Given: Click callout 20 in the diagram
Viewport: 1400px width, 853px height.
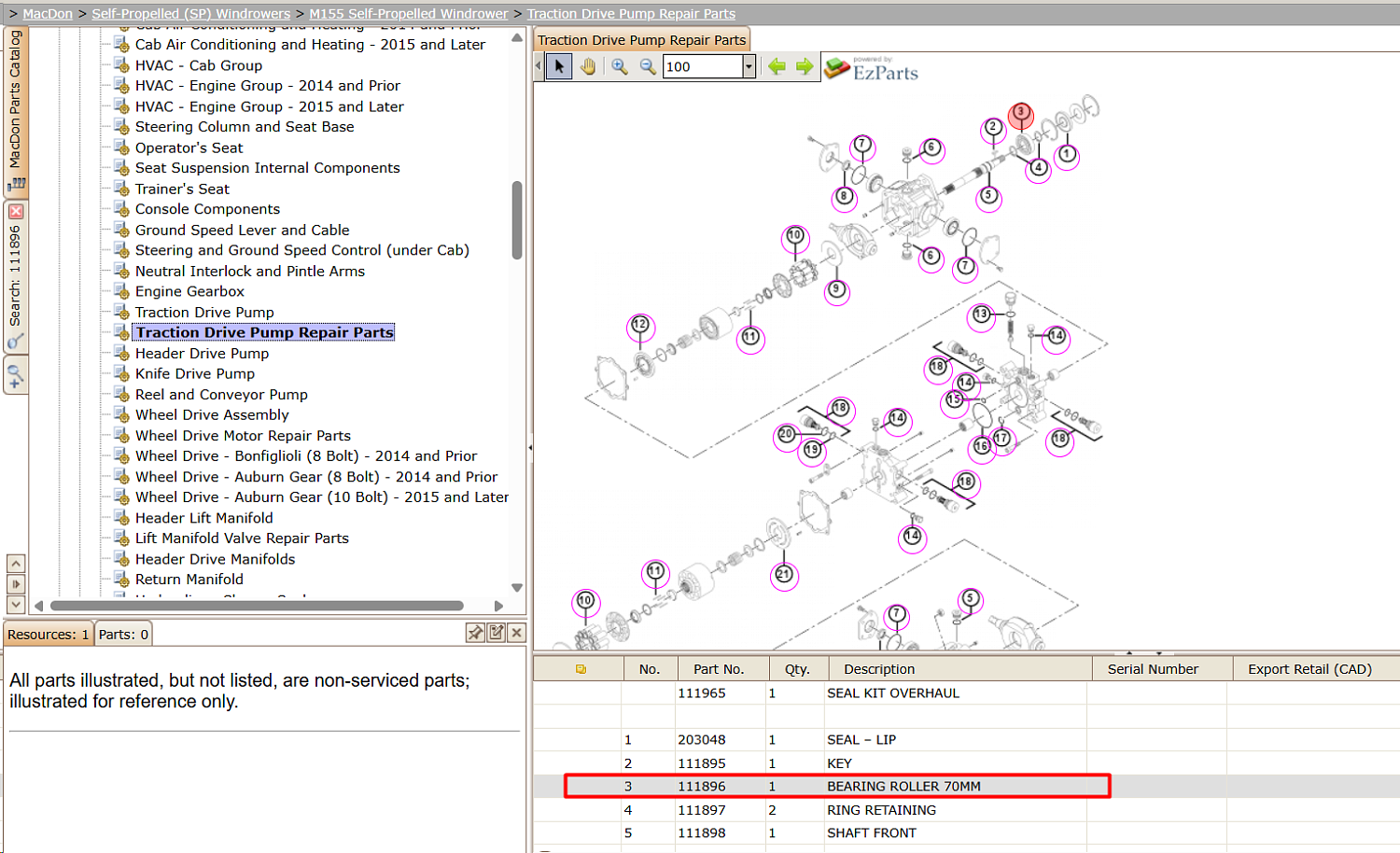Looking at the screenshot, I should point(787,435).
